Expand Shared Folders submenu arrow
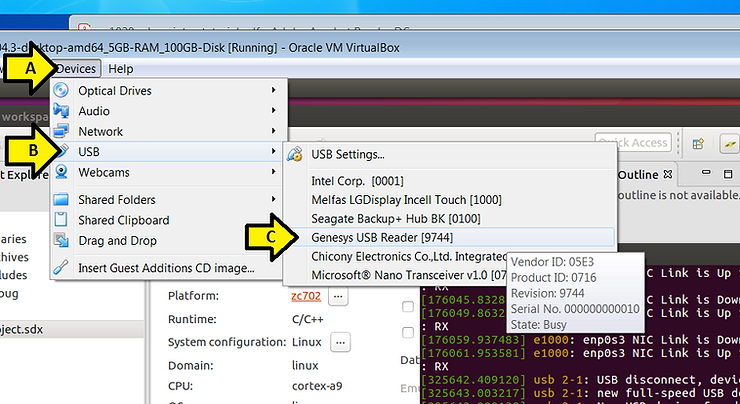This screenshot has width=740, height=404. (274, 199)
